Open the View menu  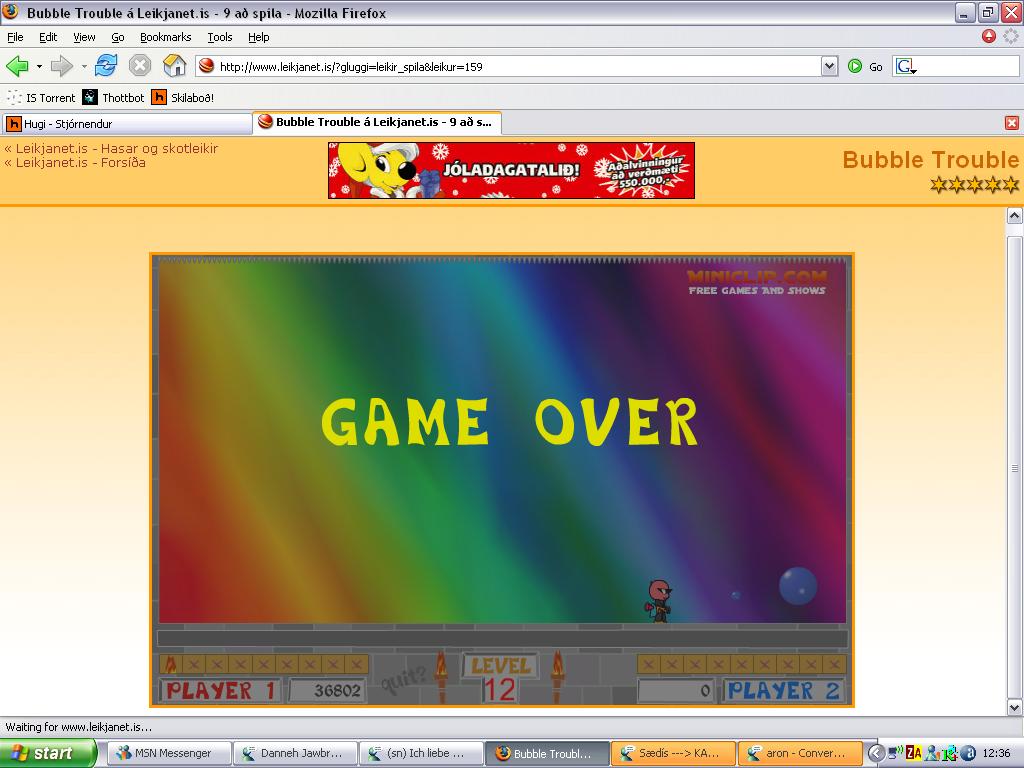[84, 37]
